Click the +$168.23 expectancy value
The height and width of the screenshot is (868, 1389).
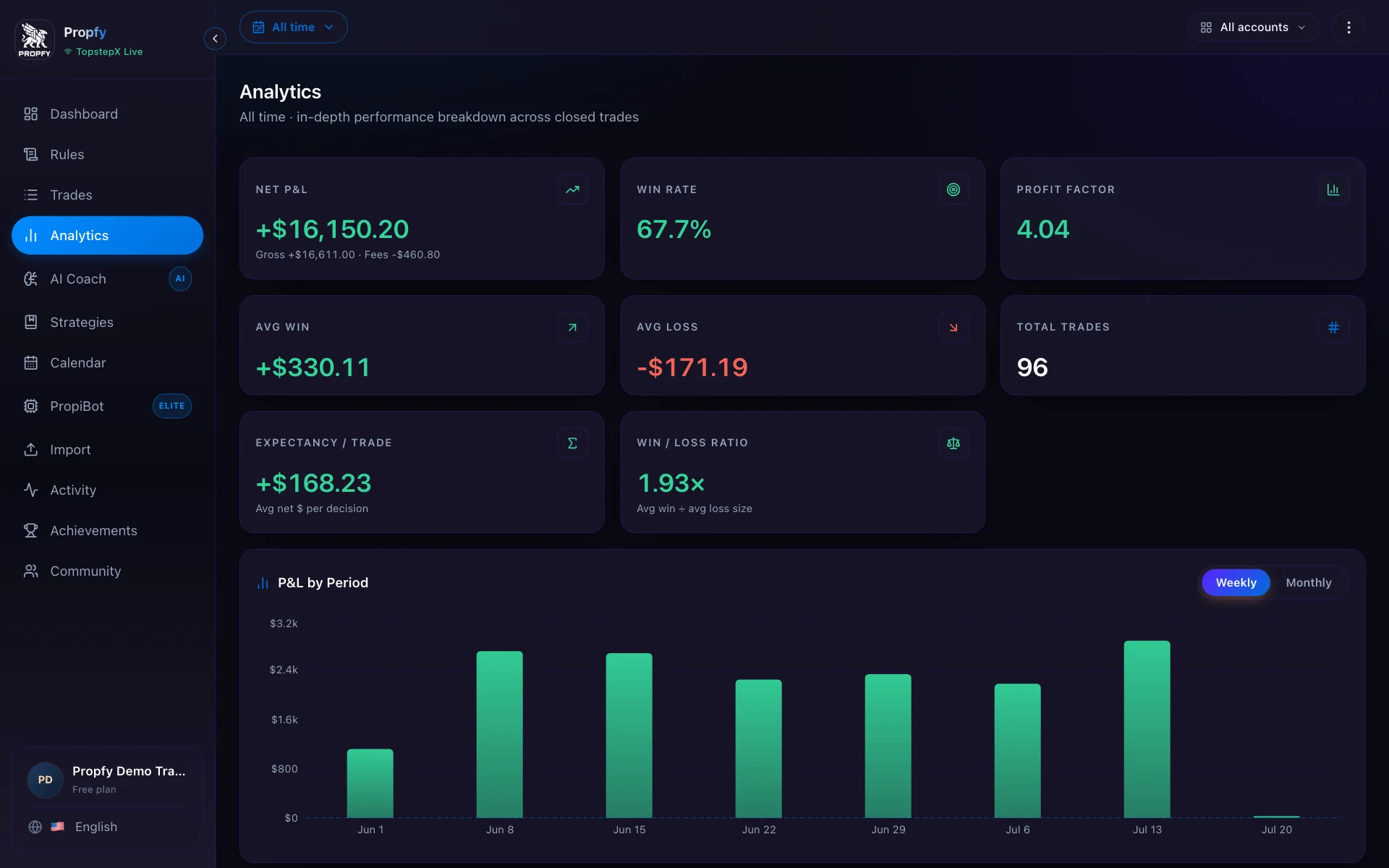click(313, 483)
